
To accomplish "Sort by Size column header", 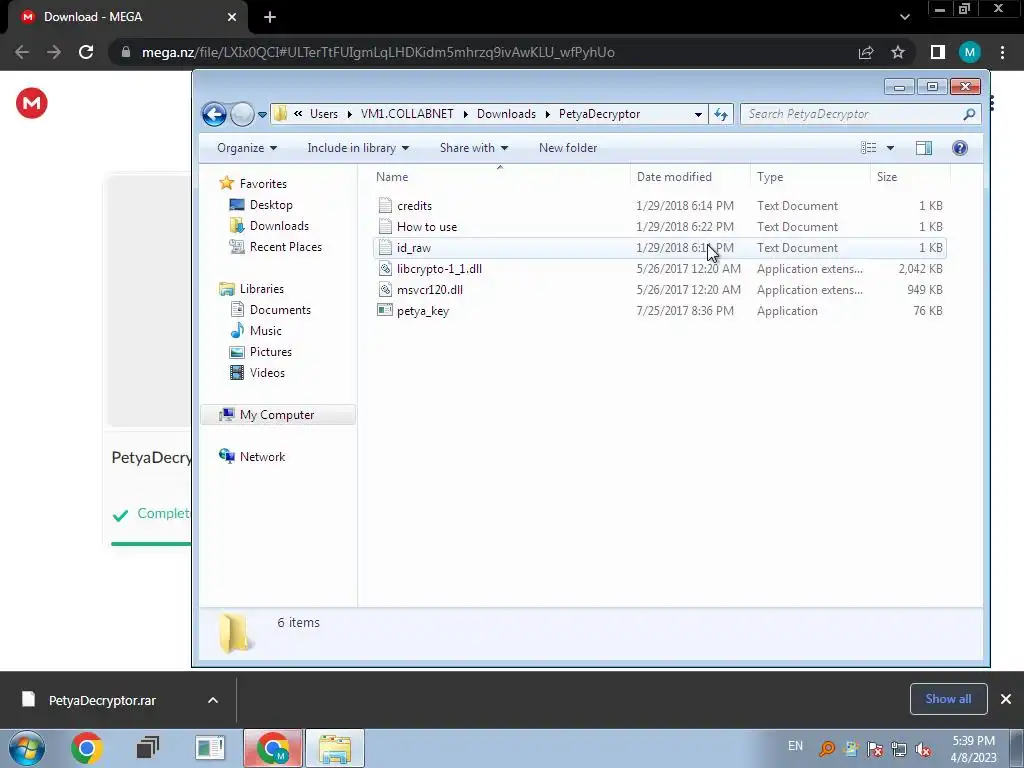I will click(910, 177).
